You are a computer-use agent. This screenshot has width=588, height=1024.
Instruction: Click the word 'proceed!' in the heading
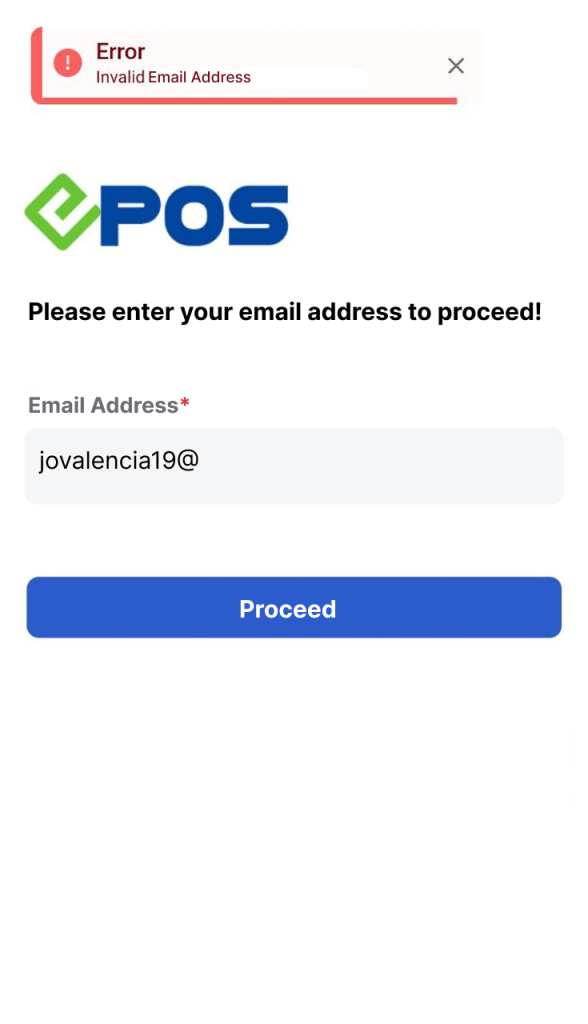pos(489,313)
